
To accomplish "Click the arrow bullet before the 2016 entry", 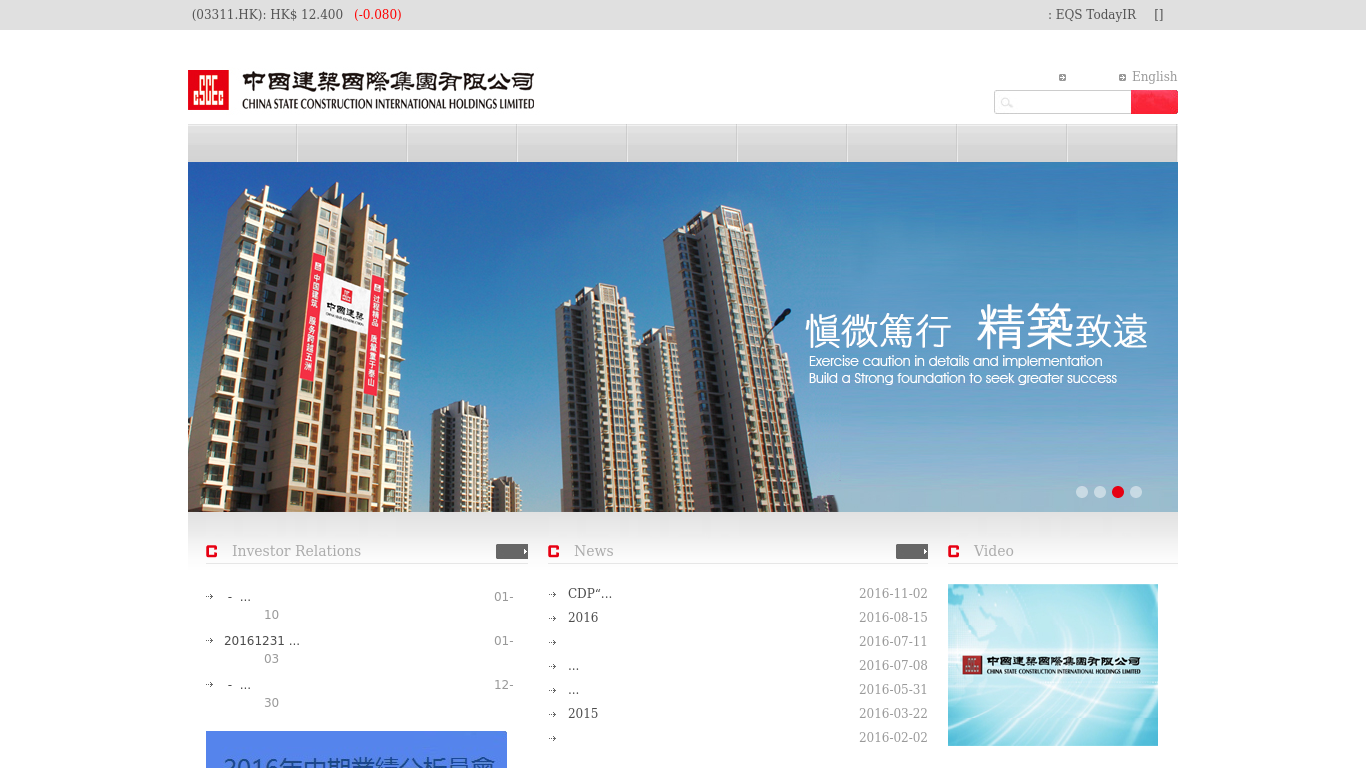I will point(553,617).
